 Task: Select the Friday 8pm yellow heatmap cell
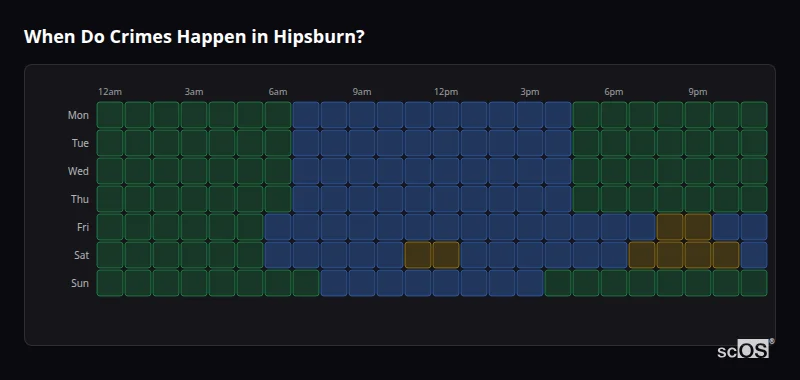tap(670, 227)
